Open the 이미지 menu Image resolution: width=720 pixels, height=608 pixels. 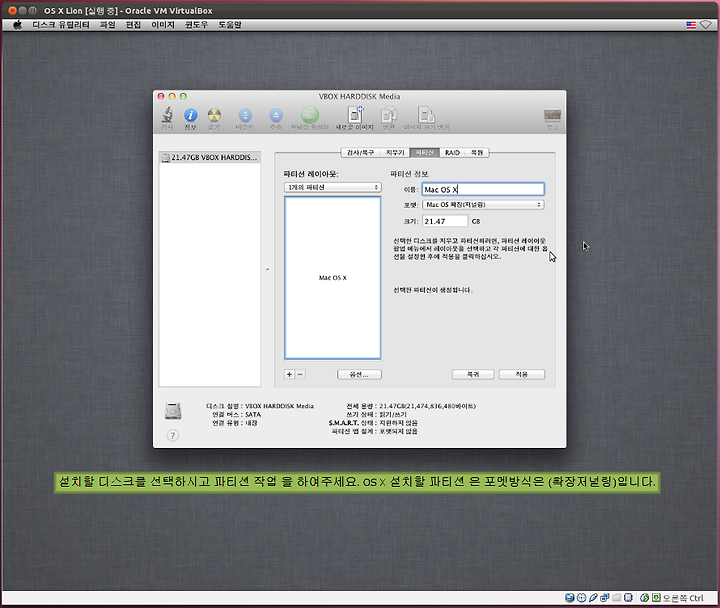pos(163,25)
